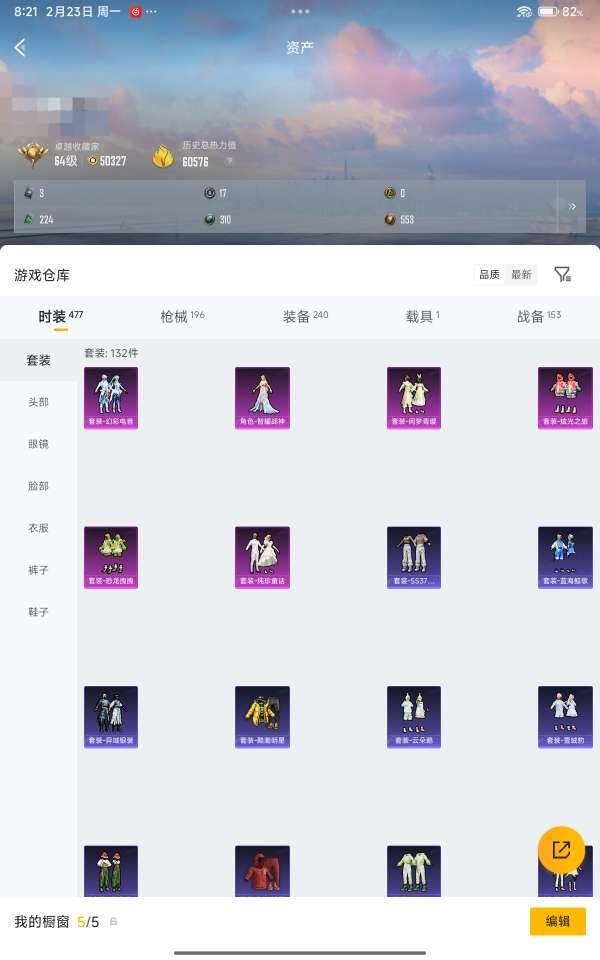Tap the 编辑 button
Viewport: 600px width, 960px height.
point(558,921)
